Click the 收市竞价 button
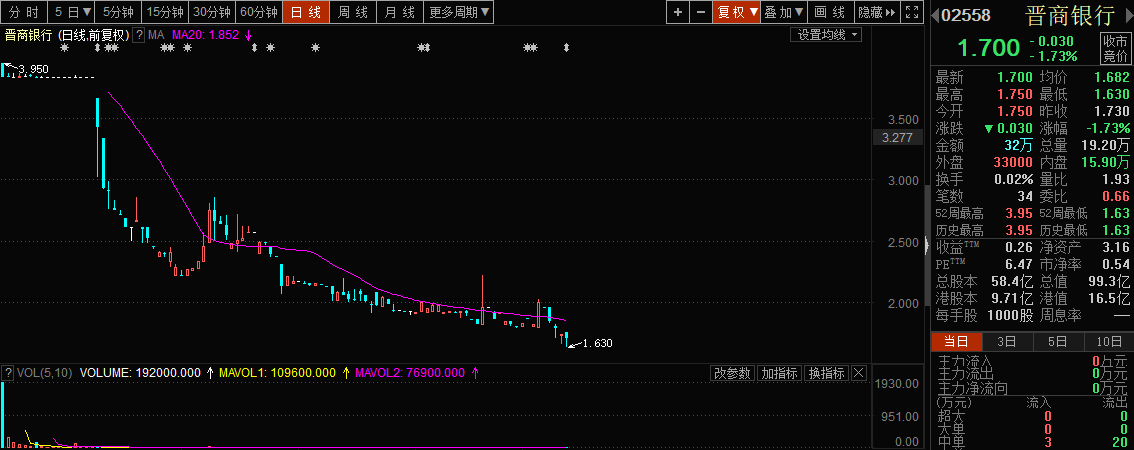Screen dimensions: 1134x450 point(1114,48)
